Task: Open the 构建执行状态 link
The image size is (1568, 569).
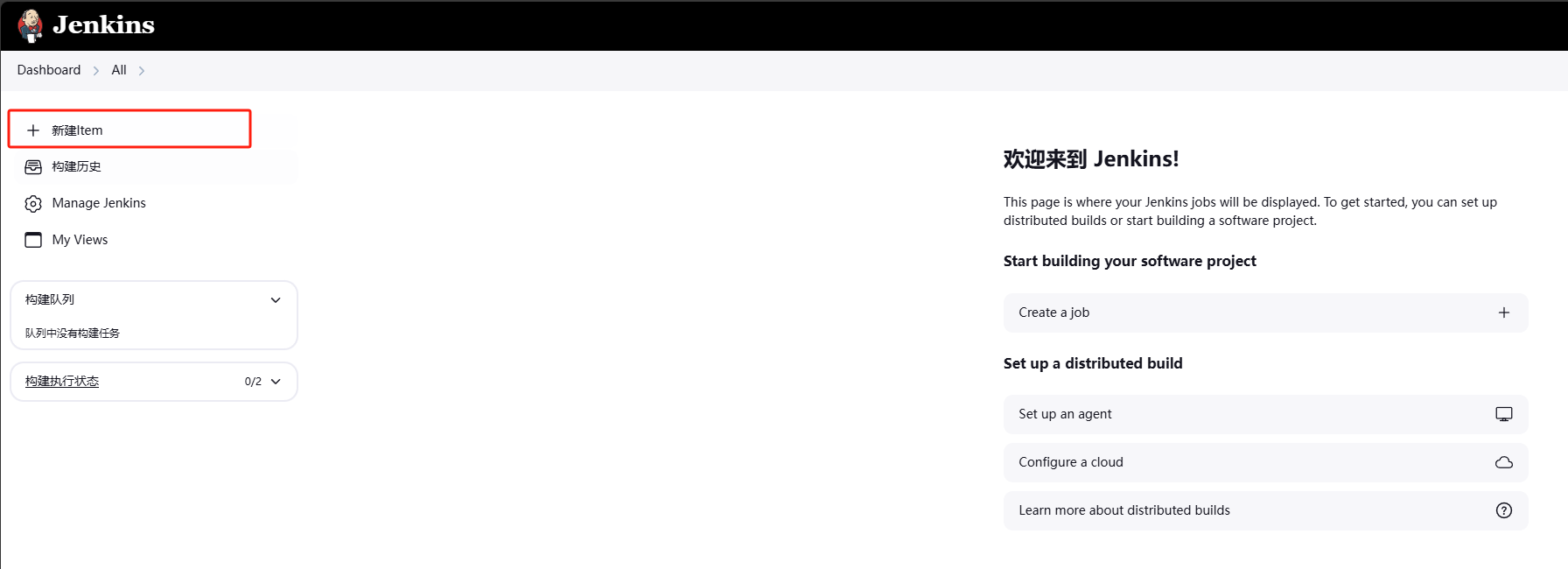Action: click(x=62, y=382)
